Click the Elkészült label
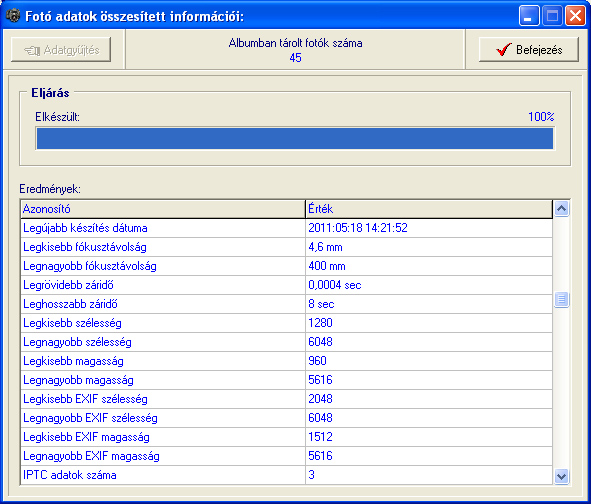Image resolution: width=591 pixels, height=504 pixels. coord(57,117)
